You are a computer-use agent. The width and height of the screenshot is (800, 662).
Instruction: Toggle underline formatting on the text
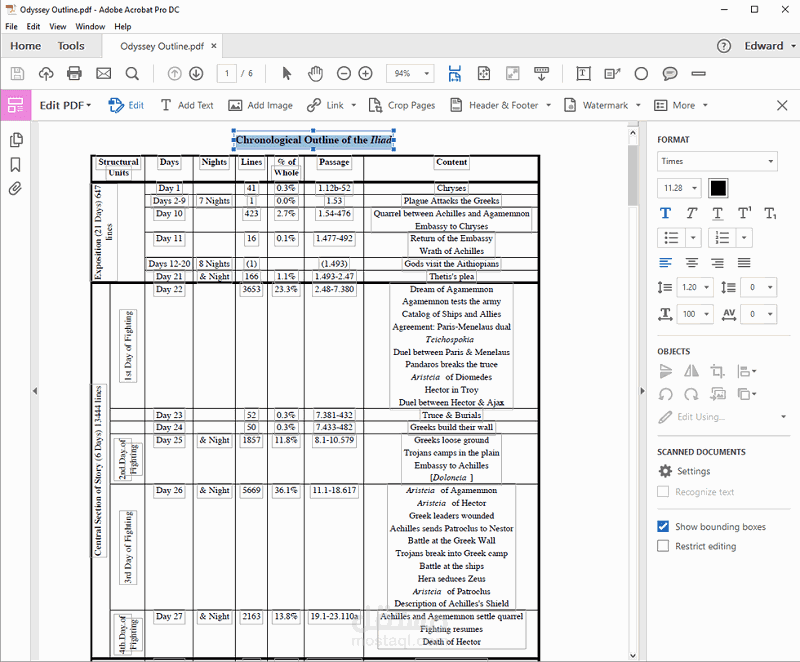(x=717, y=213)
